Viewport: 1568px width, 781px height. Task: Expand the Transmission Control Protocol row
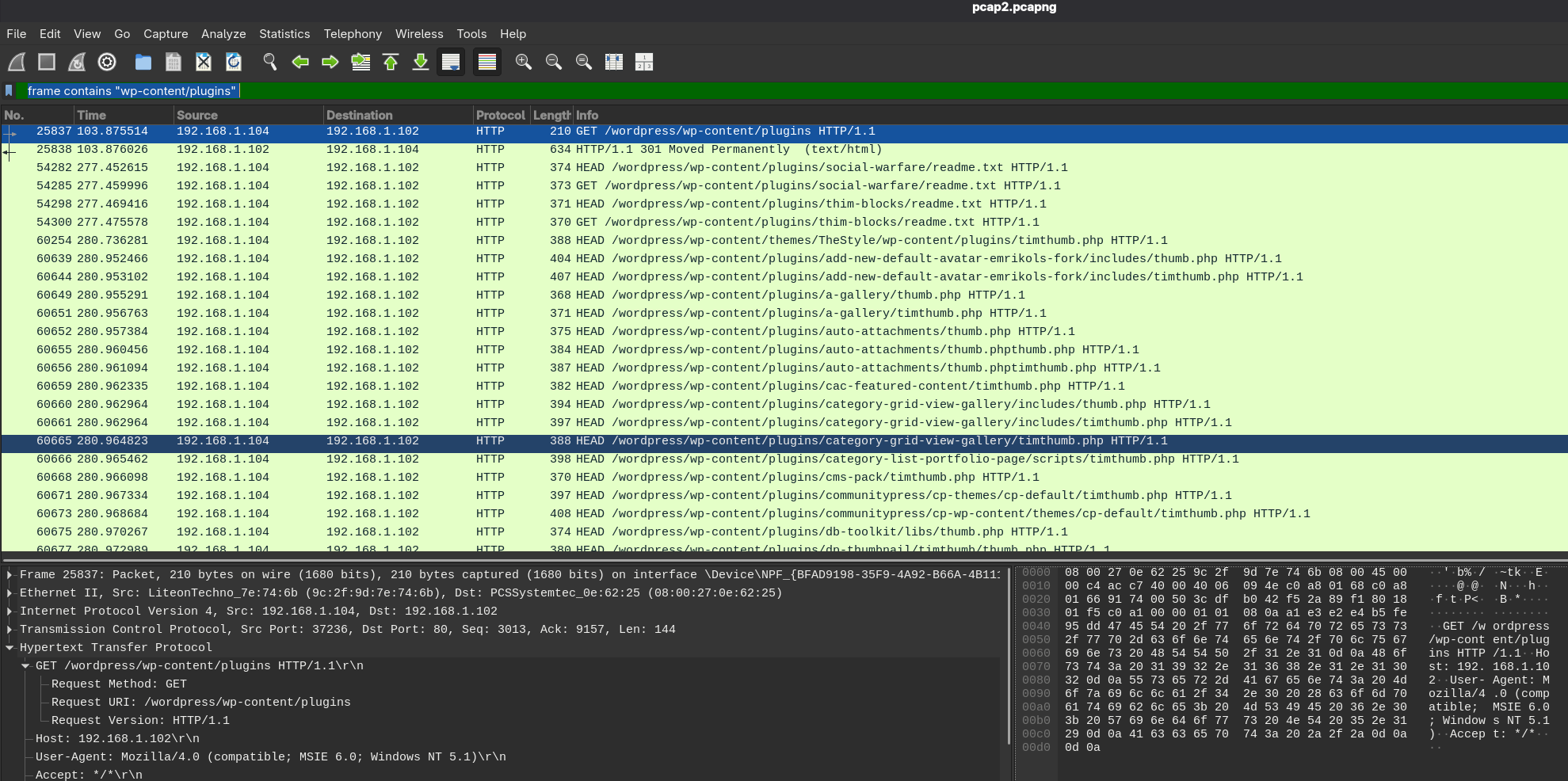[10, 630]
